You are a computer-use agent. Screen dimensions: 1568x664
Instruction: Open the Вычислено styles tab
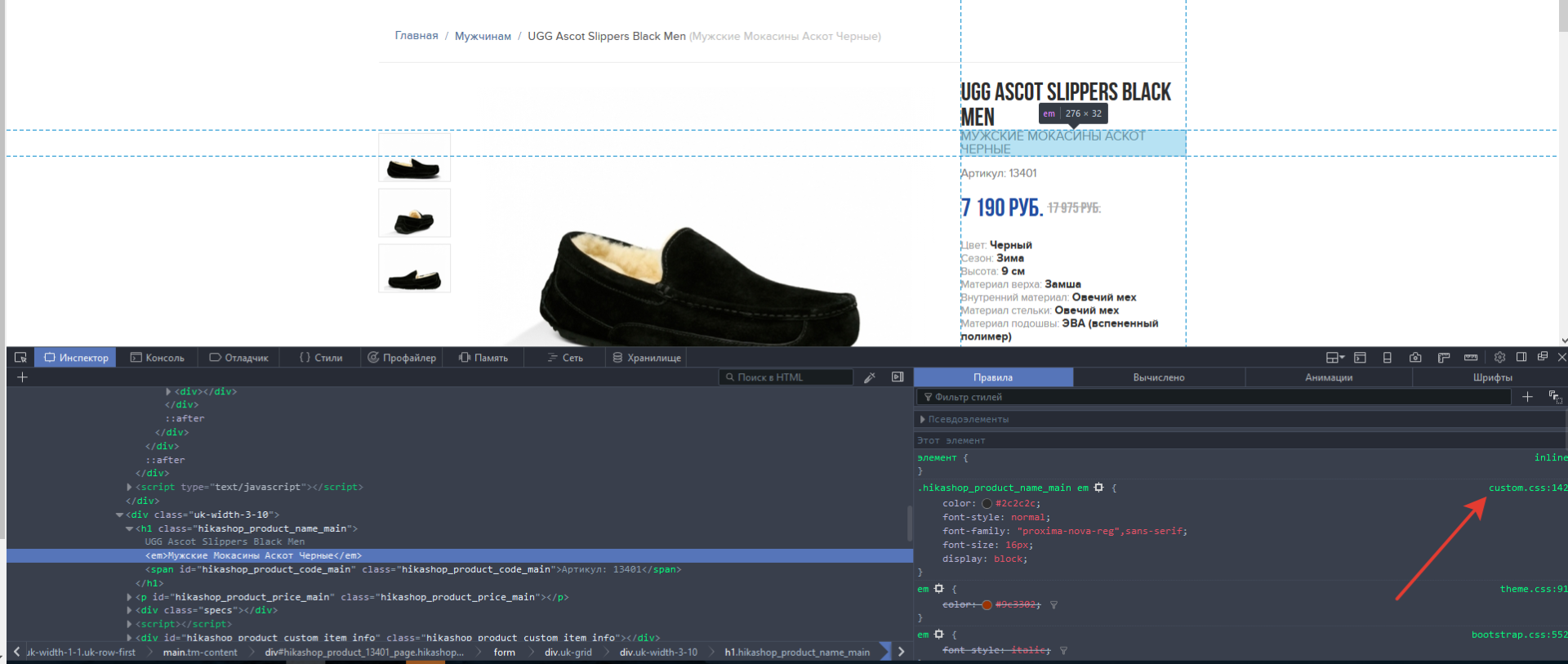click(x=1158, y=377)
